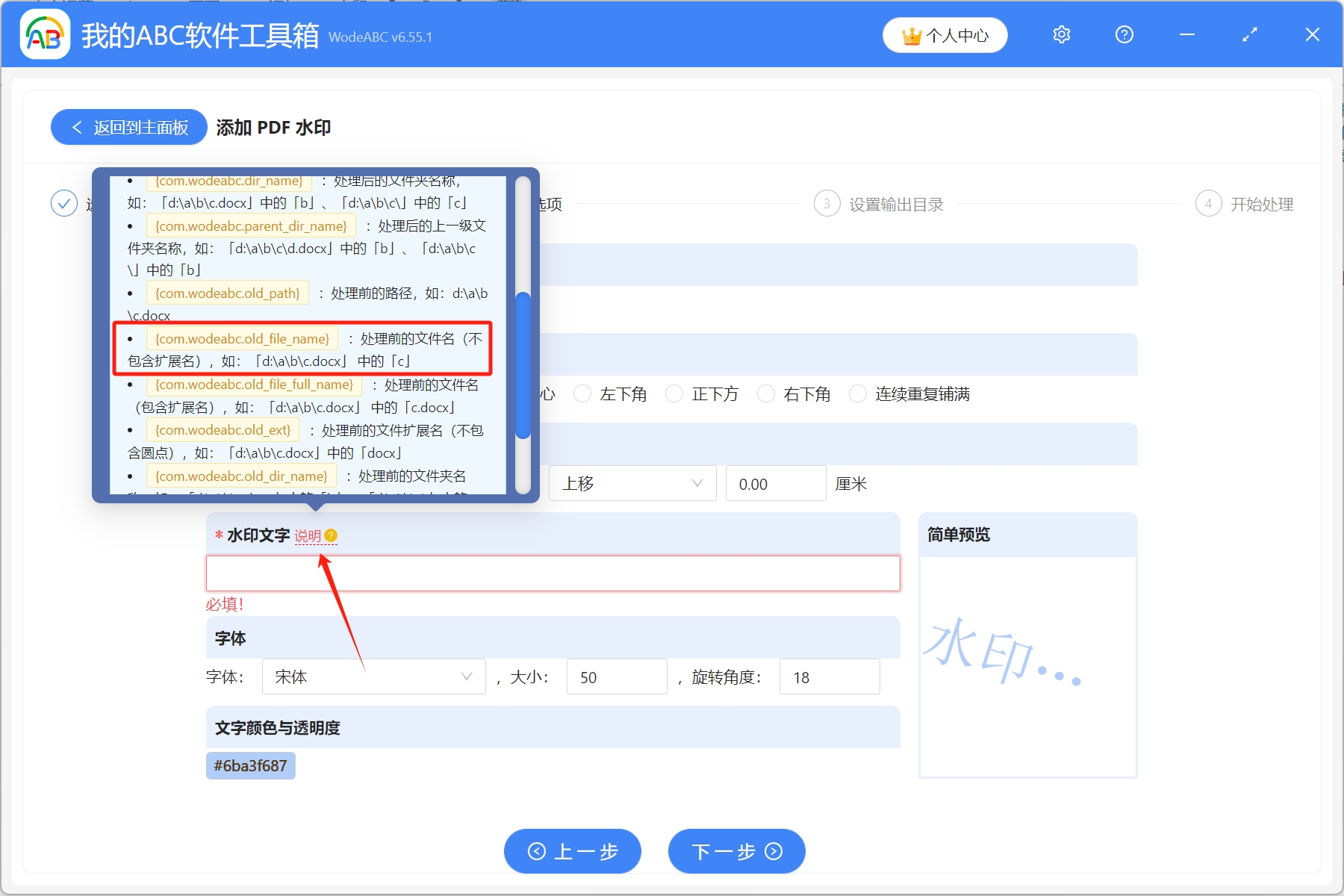Viewport: 1344px width, 896px height.
Task: Click the step 3 circle for 设置输出目录
Action: pyautogui.click(x=827, y=204)
